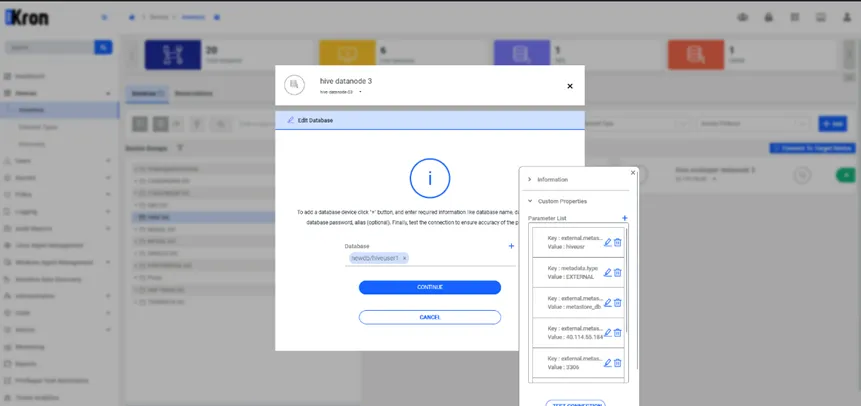
Task: Remove the newdb/hiveuser1 database chip
Action: click(405, 258)
